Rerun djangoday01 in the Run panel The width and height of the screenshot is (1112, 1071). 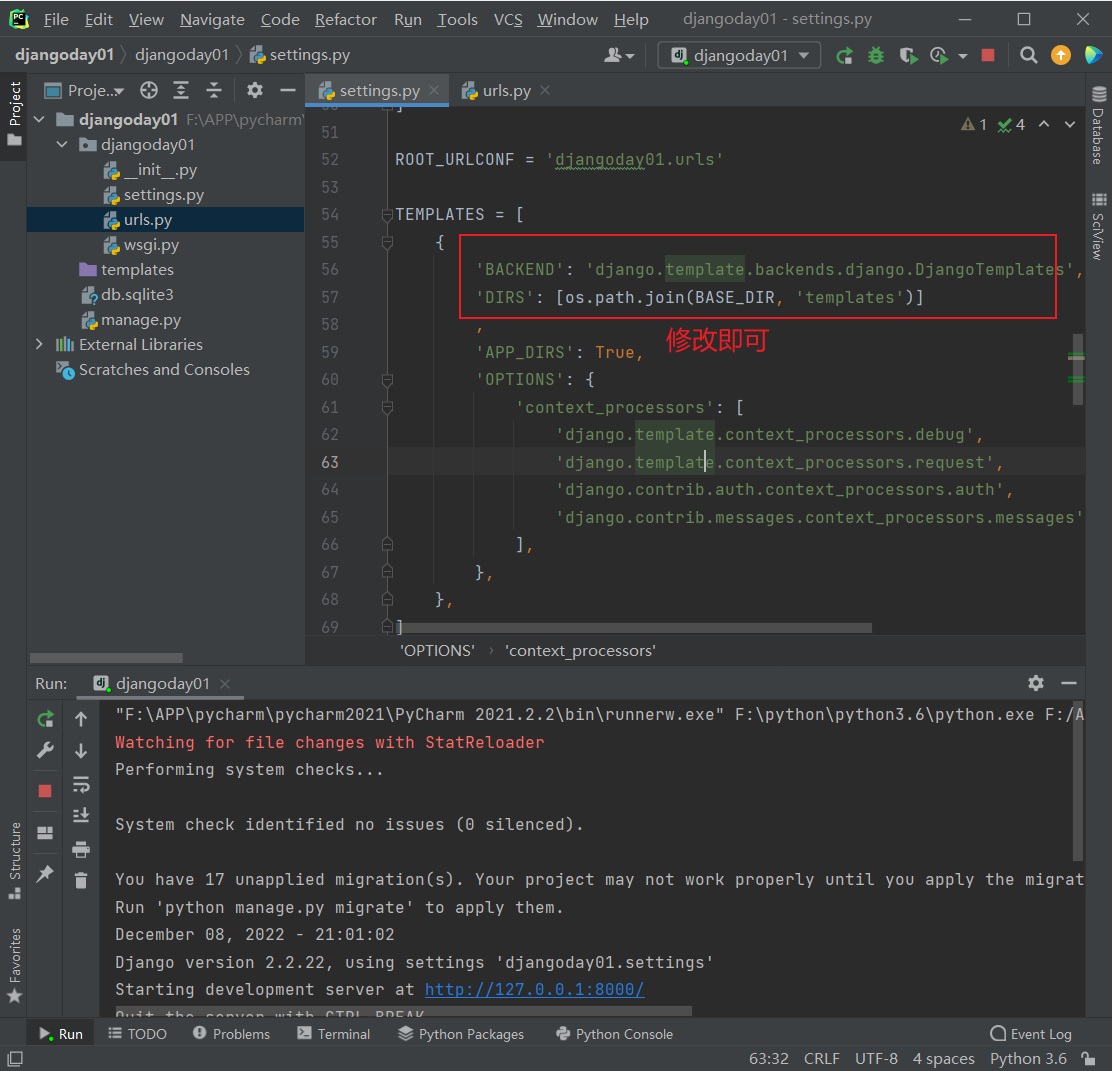click(45, 719)
